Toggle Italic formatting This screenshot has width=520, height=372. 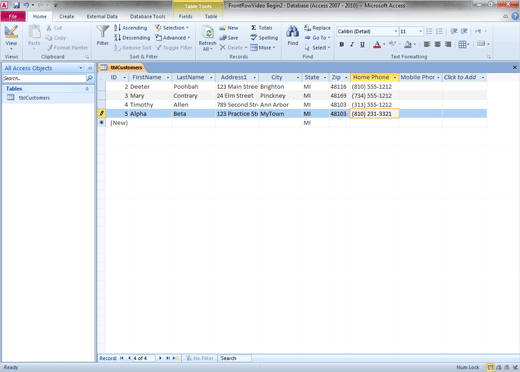pyautogui.click(x=352, y=44)
